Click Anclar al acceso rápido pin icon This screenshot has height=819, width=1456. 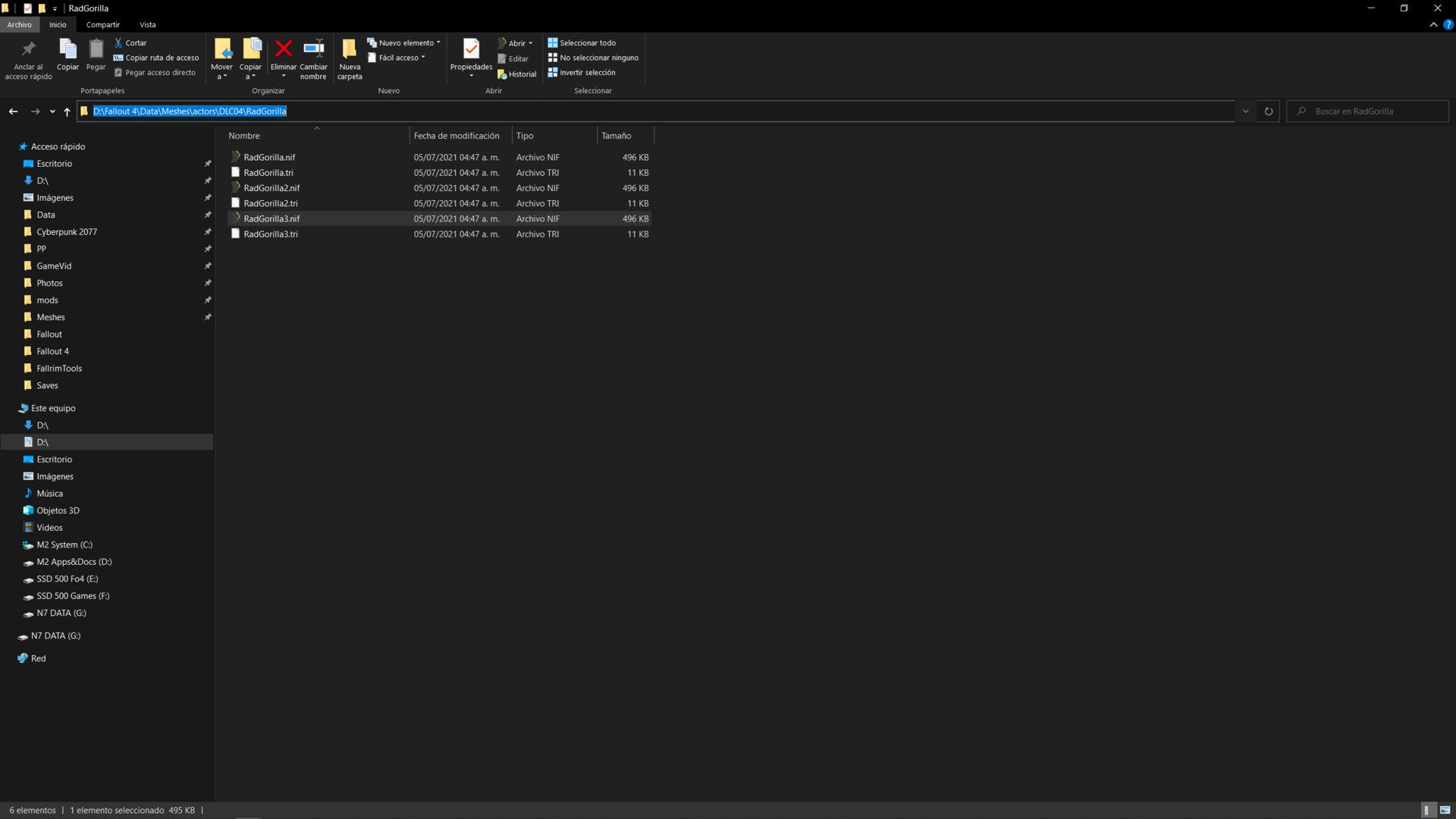(28, 49)
